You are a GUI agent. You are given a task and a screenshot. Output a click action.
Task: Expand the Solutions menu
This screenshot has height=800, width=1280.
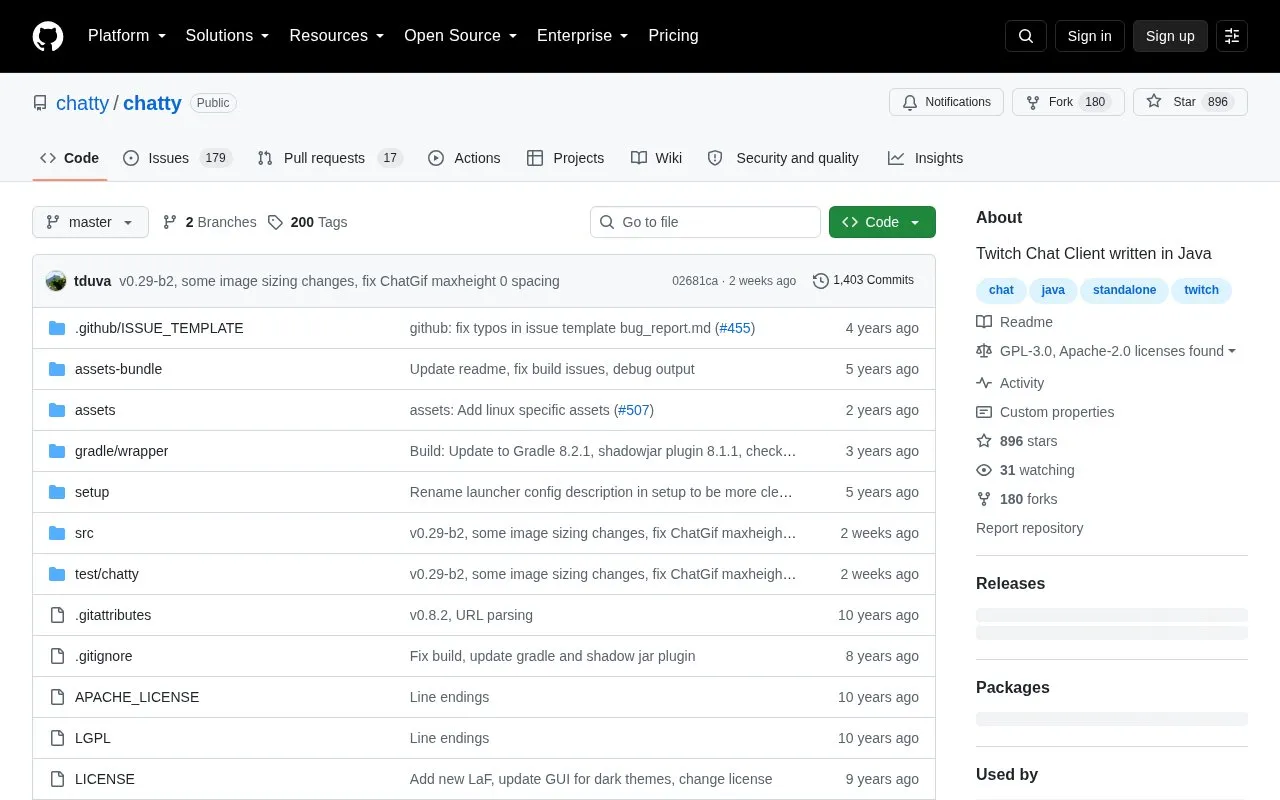pyautogui.click(x=228, y=36)
